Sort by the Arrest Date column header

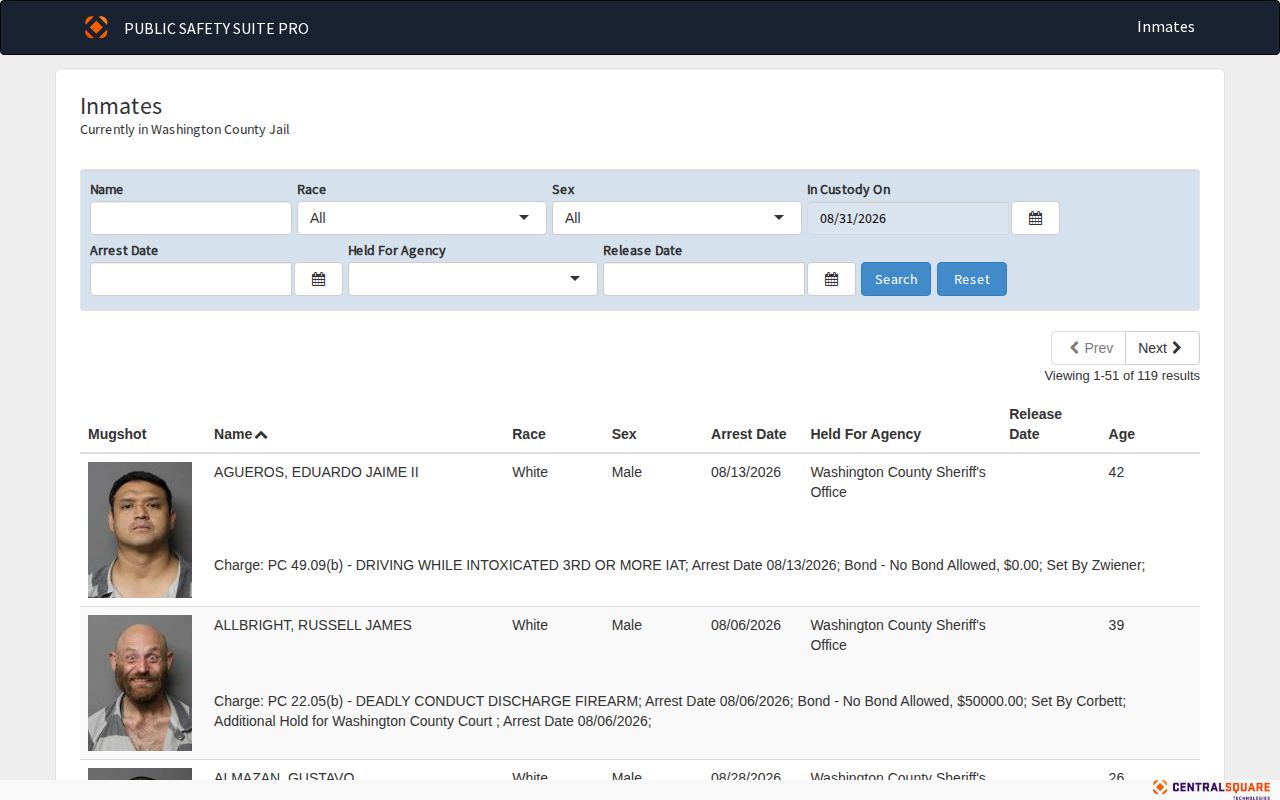(x=749, y=434)
